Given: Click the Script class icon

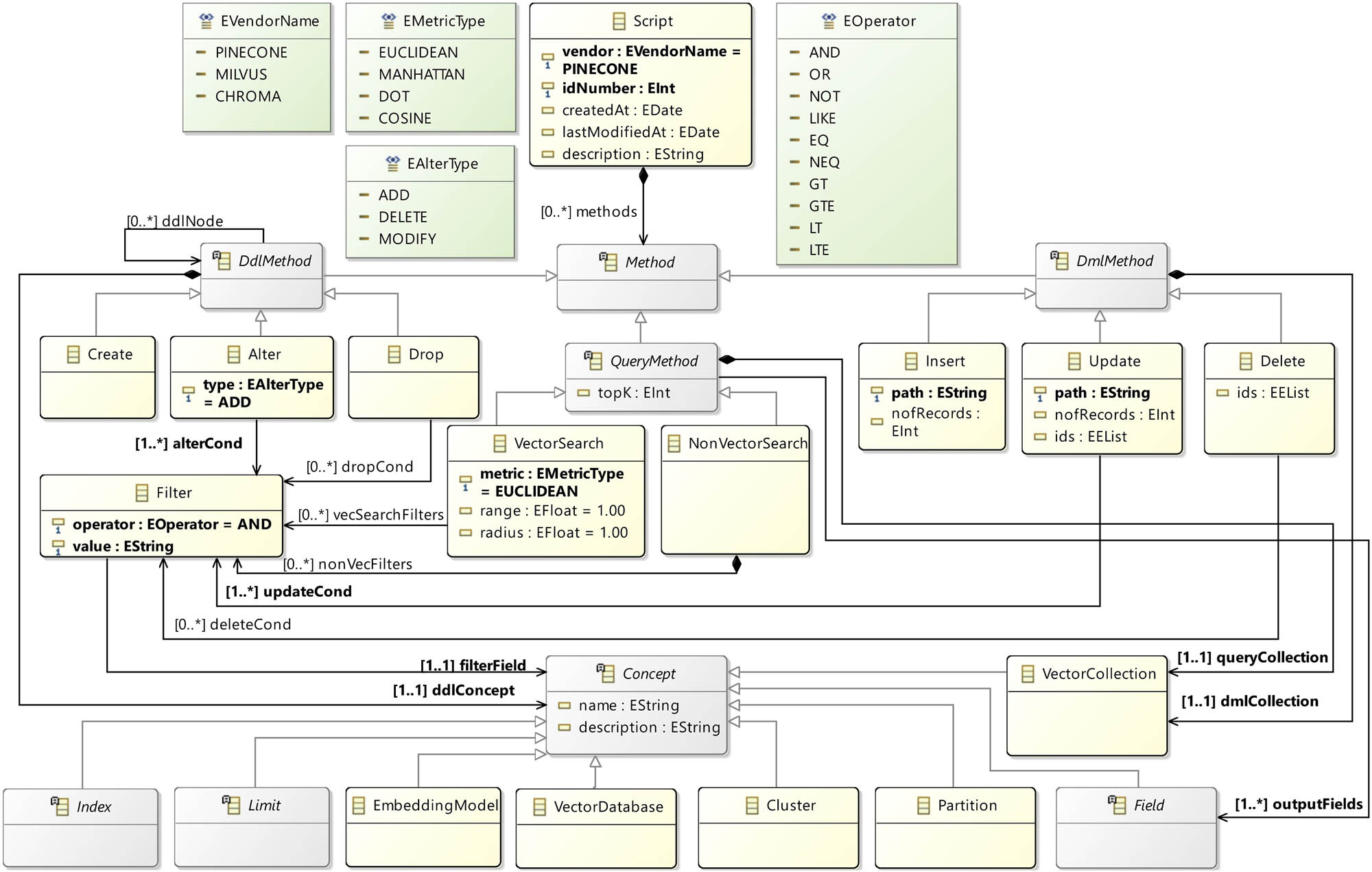Looking at the screenshot, I should click(x=619, y=21).
